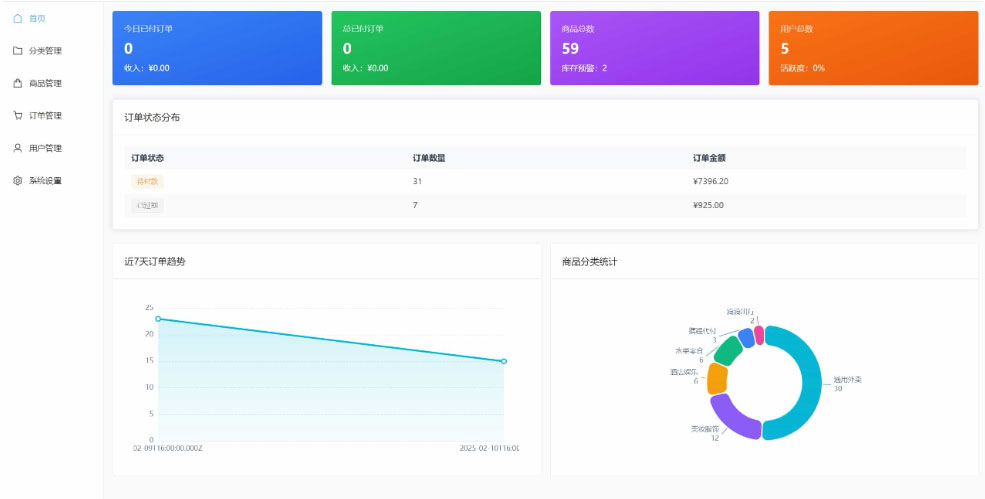
Task: Click the cart icon for 订单管理
Action: [x=17, y=115]
